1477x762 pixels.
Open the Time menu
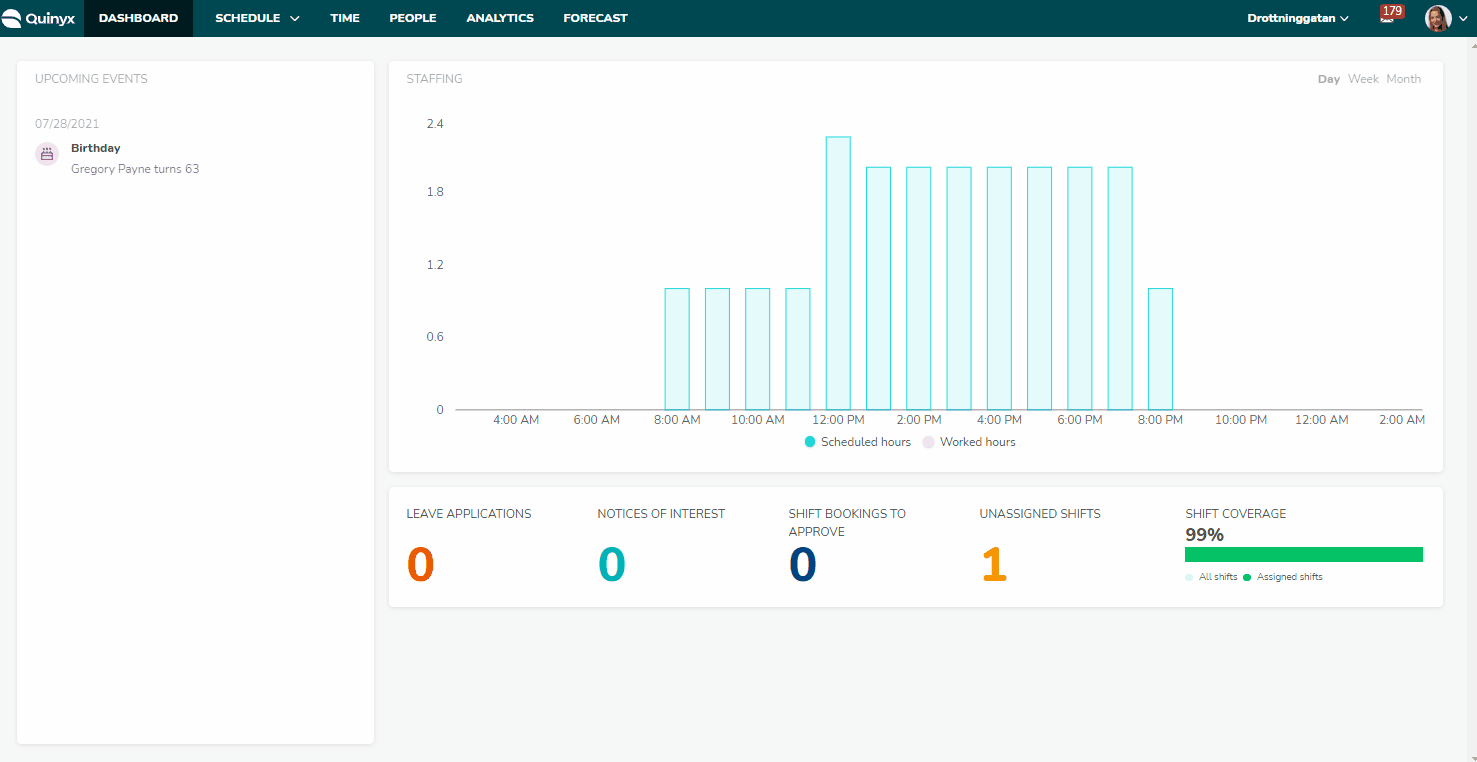click(x=345, y=18)
